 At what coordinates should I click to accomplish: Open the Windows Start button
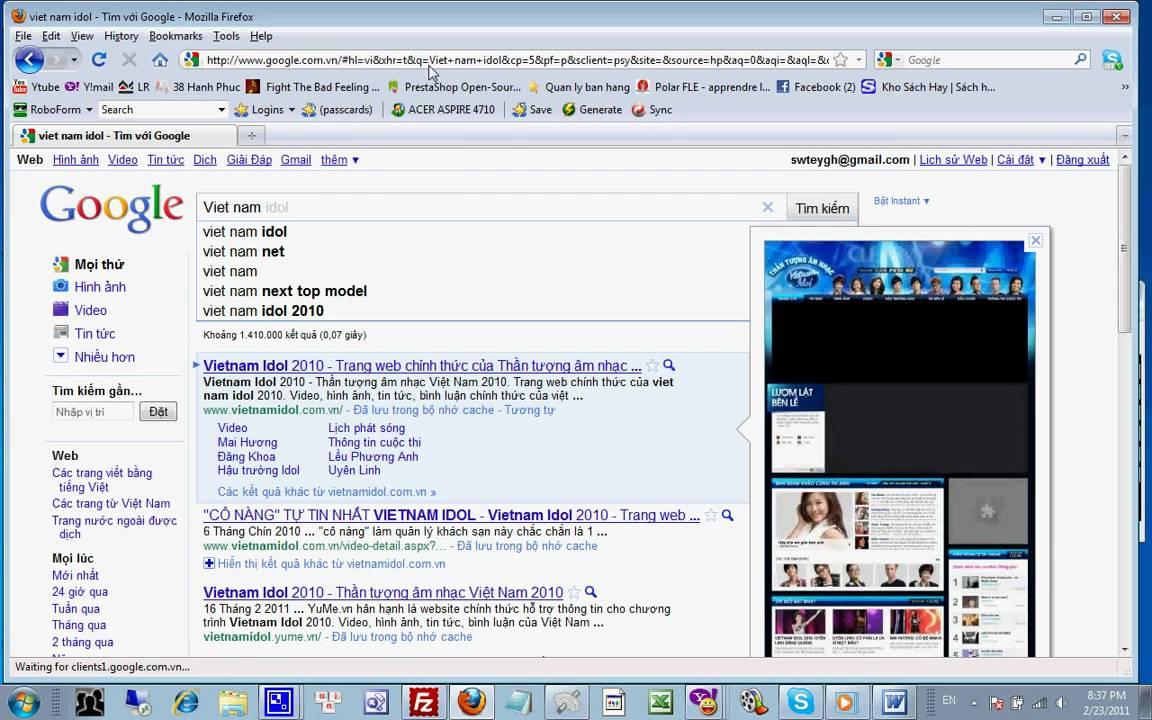click(24, 702)
